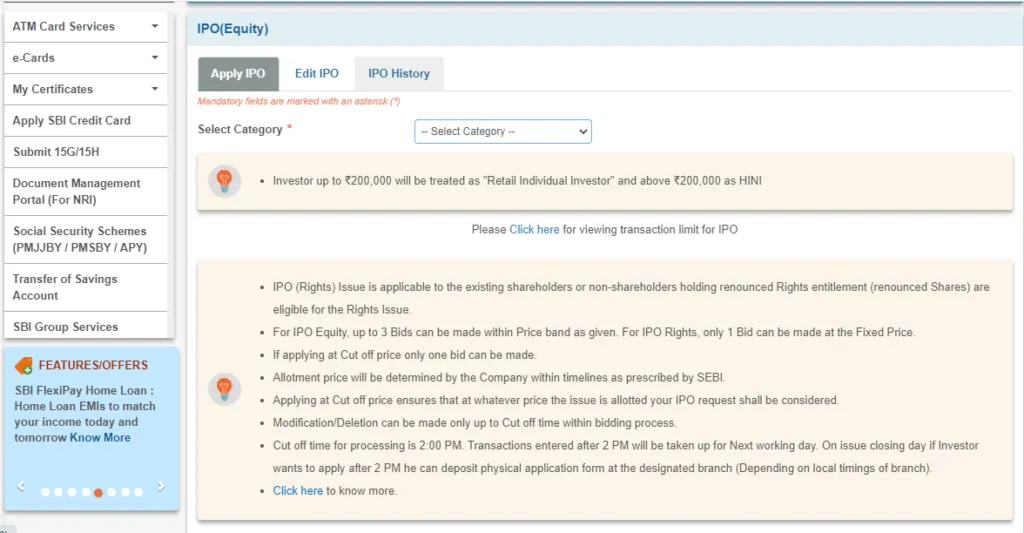The height and width of the screenshot is (533, 1024).
Task: Click the SBI FlexiPay Home Loan offer text
Action: point(85,413)
